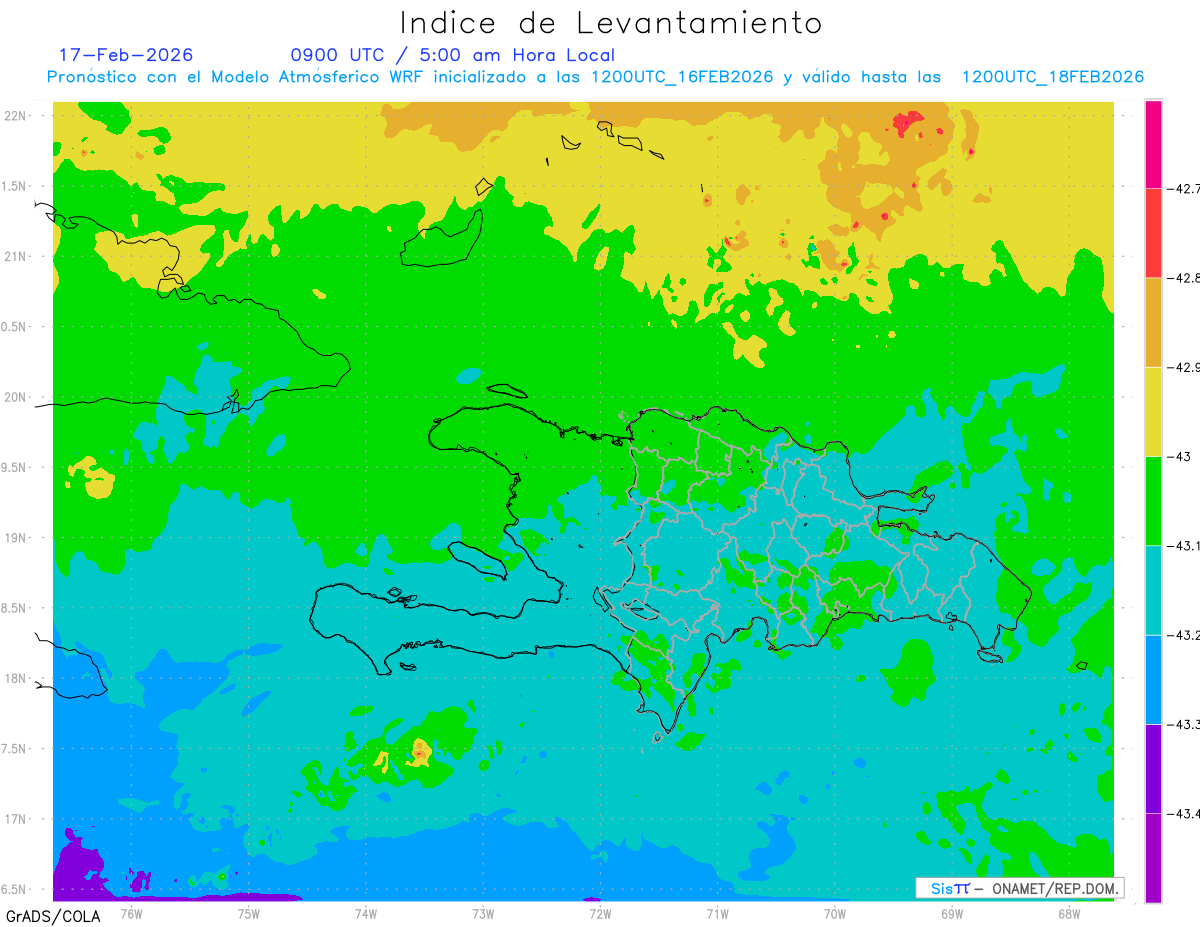Click the orange swatch in the color scale
Viewport: 1200px width, 927px height.
click(x=1153, y=322)
